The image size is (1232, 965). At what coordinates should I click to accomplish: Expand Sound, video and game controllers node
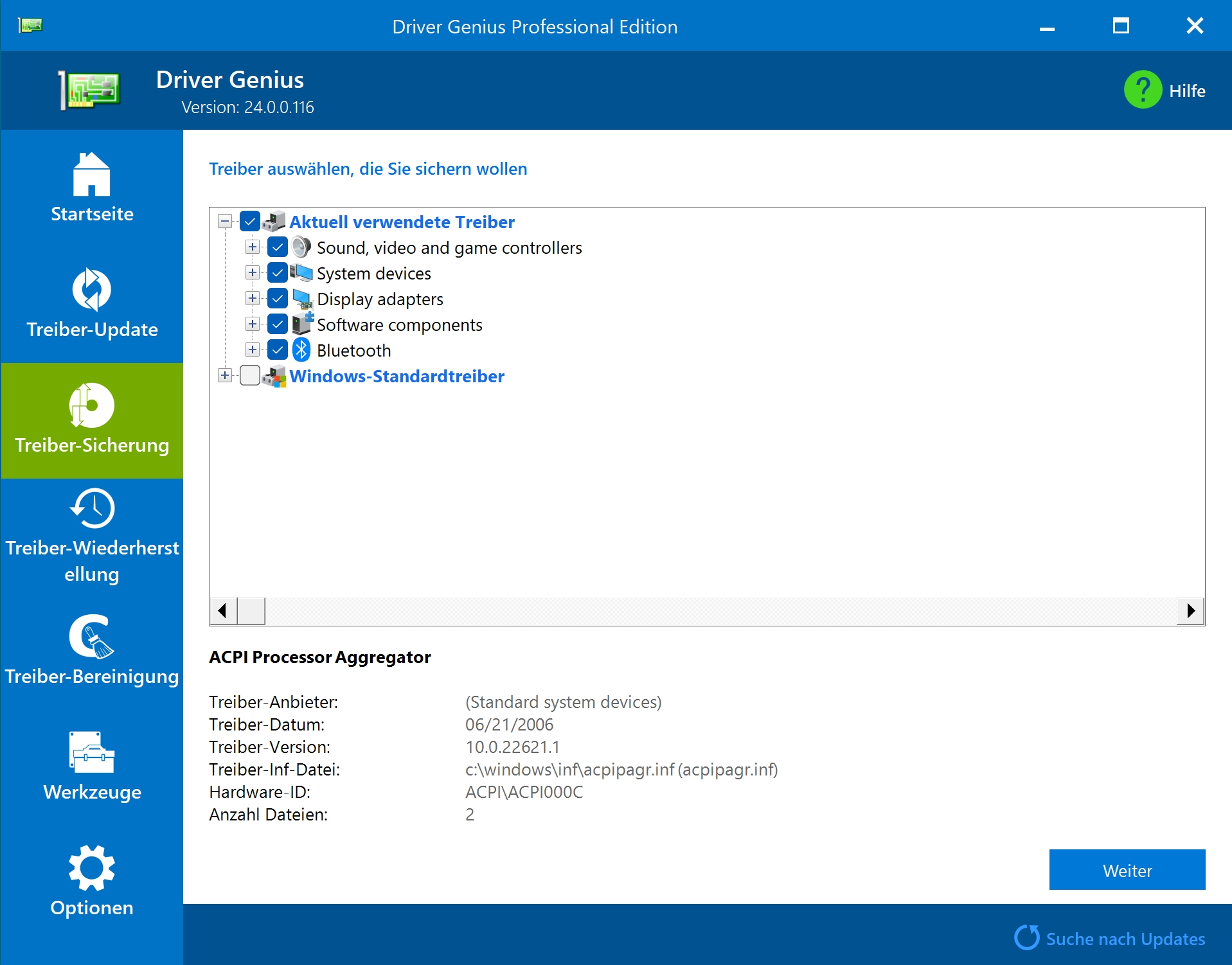pos(253,247)
